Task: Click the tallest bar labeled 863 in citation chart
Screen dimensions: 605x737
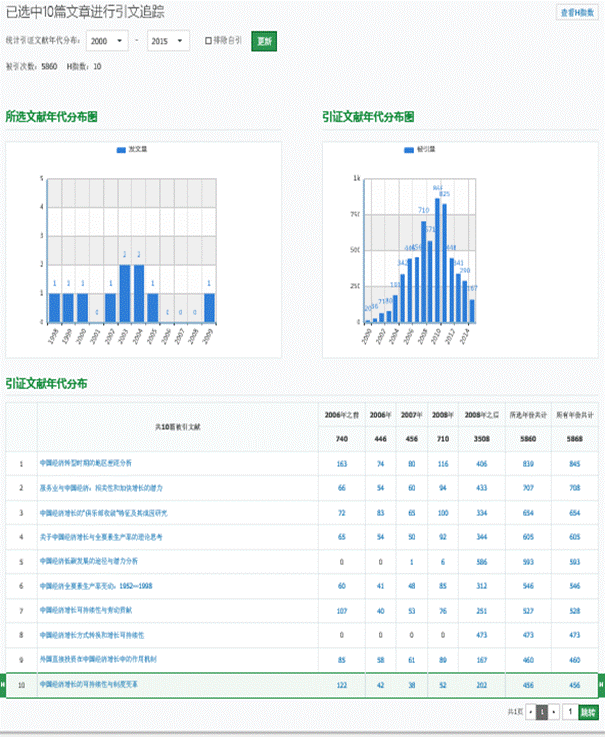Action: (437, 258)
